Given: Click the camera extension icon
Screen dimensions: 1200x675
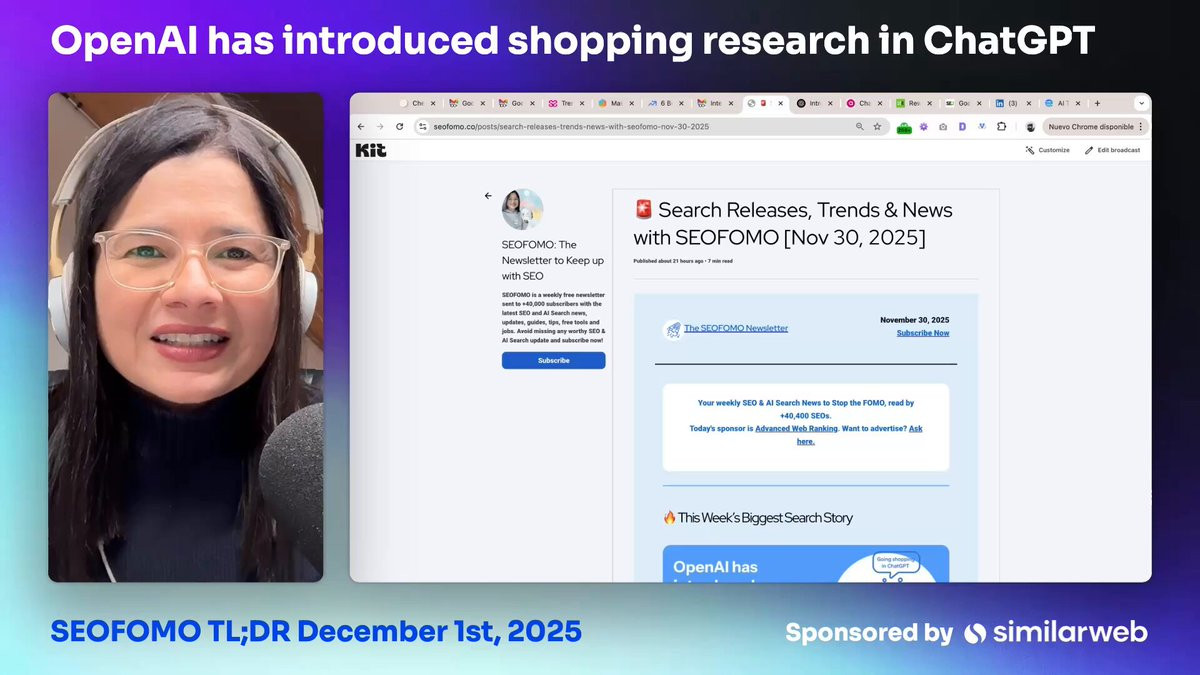Looking at the screenshot, I should [x=943, y=127].
